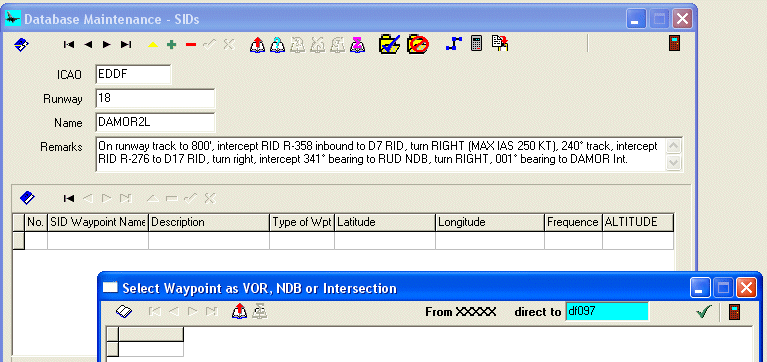Minimize the Database Maintenance - SIDs window

(635, 20)
